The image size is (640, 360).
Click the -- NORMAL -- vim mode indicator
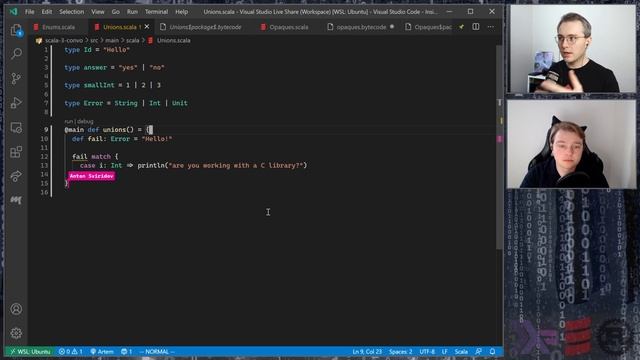[x=157, y=351]
